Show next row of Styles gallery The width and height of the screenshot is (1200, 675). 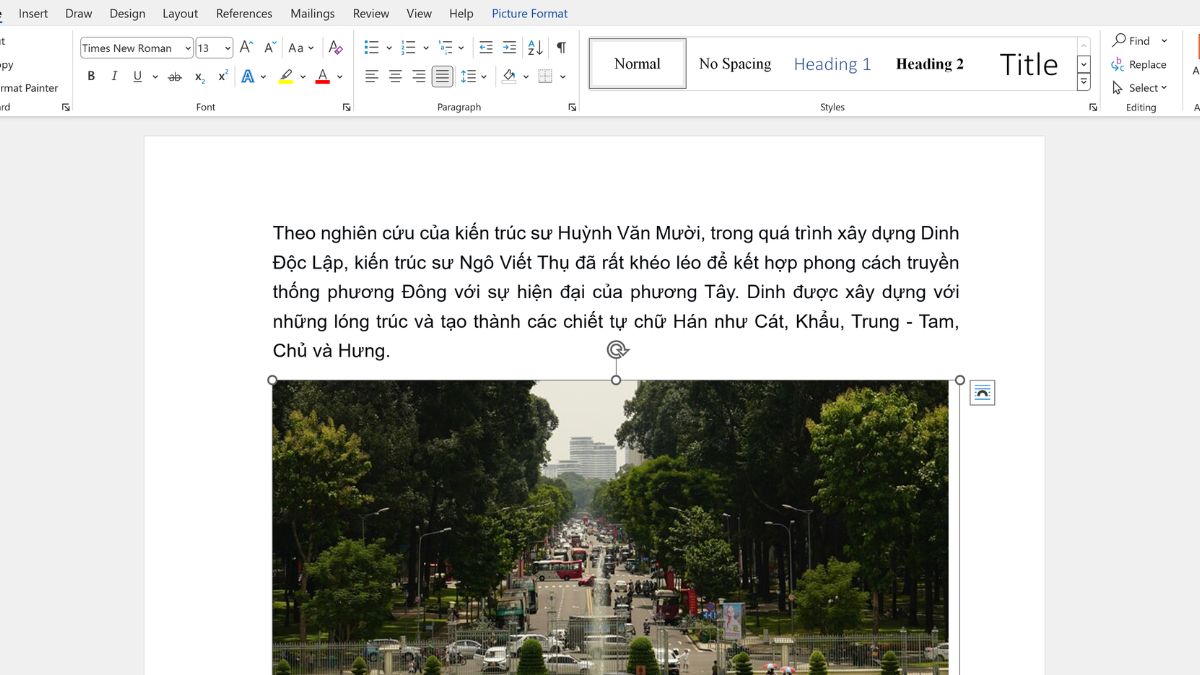1084,64
